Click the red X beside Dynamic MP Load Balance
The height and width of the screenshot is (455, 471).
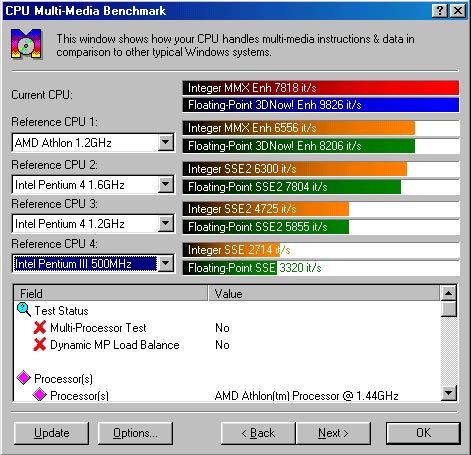pos(40,344)
